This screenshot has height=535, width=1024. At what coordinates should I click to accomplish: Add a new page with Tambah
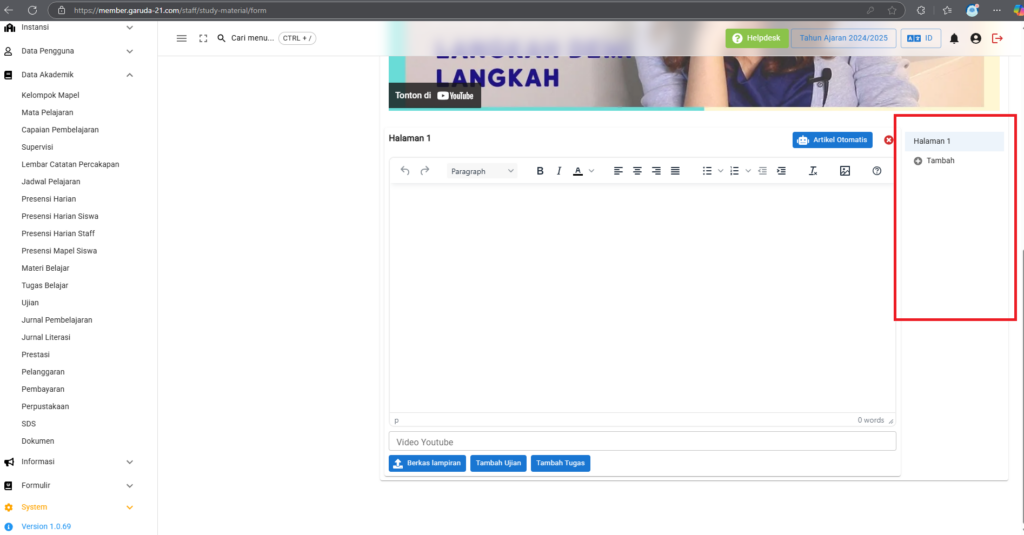[x=934, y=161]
